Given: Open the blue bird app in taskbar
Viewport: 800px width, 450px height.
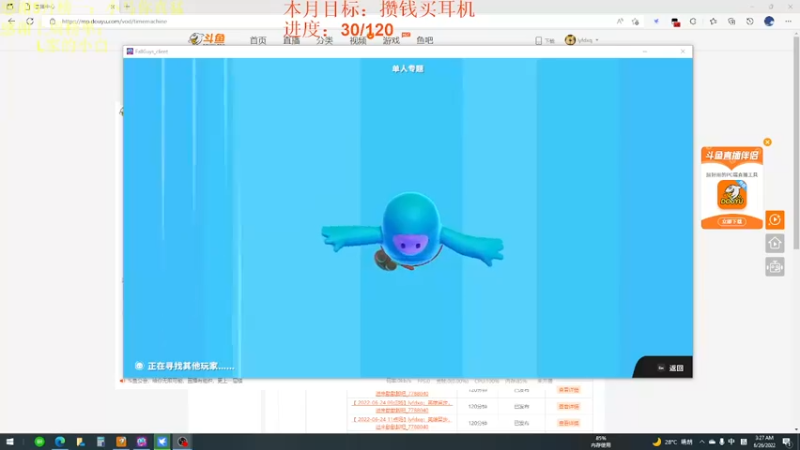Looking at the screenshot, I should tap(162, 442).
